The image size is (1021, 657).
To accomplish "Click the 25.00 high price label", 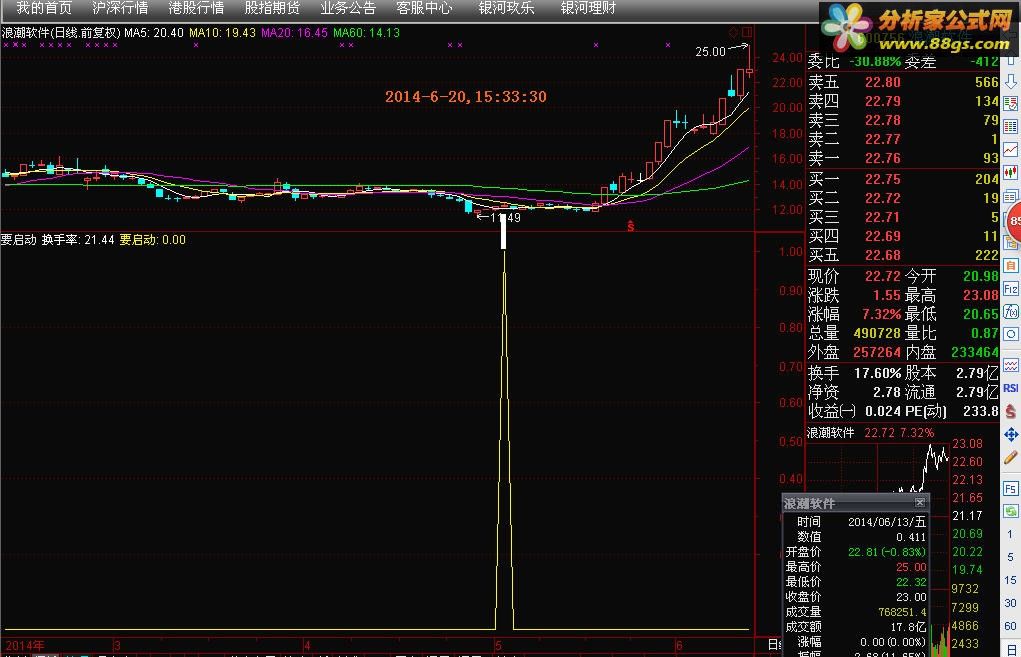I will 710,51.
